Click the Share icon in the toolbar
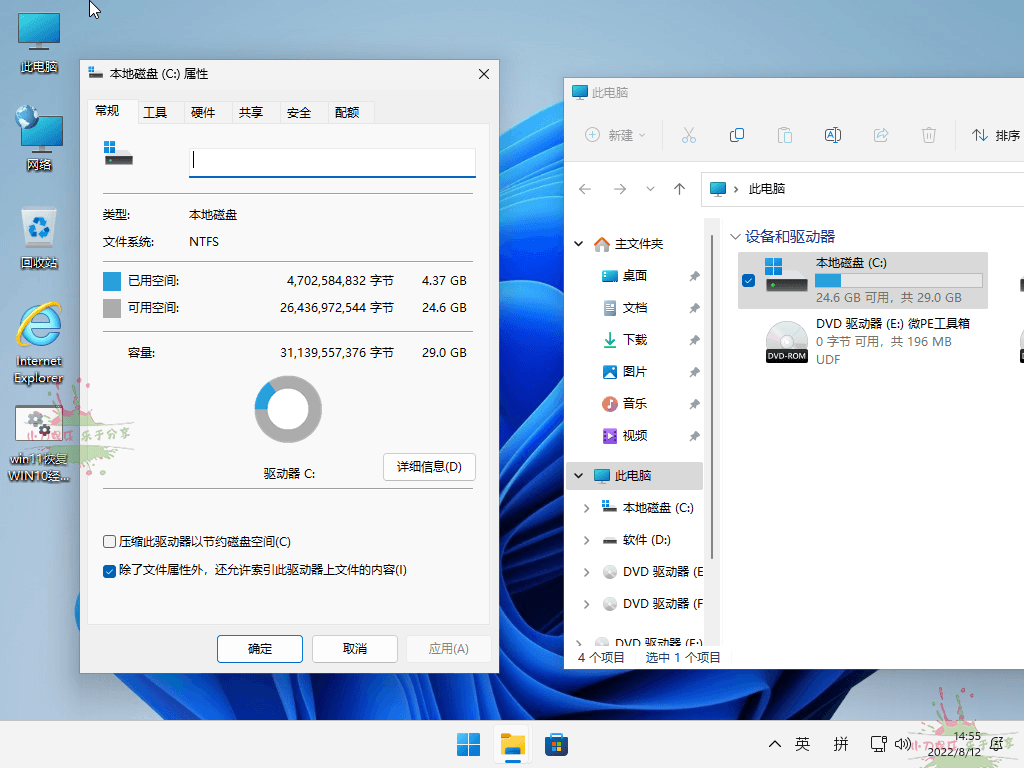Image resolution: width=1024 pixels, height=768 pixels. click(881, 134)
